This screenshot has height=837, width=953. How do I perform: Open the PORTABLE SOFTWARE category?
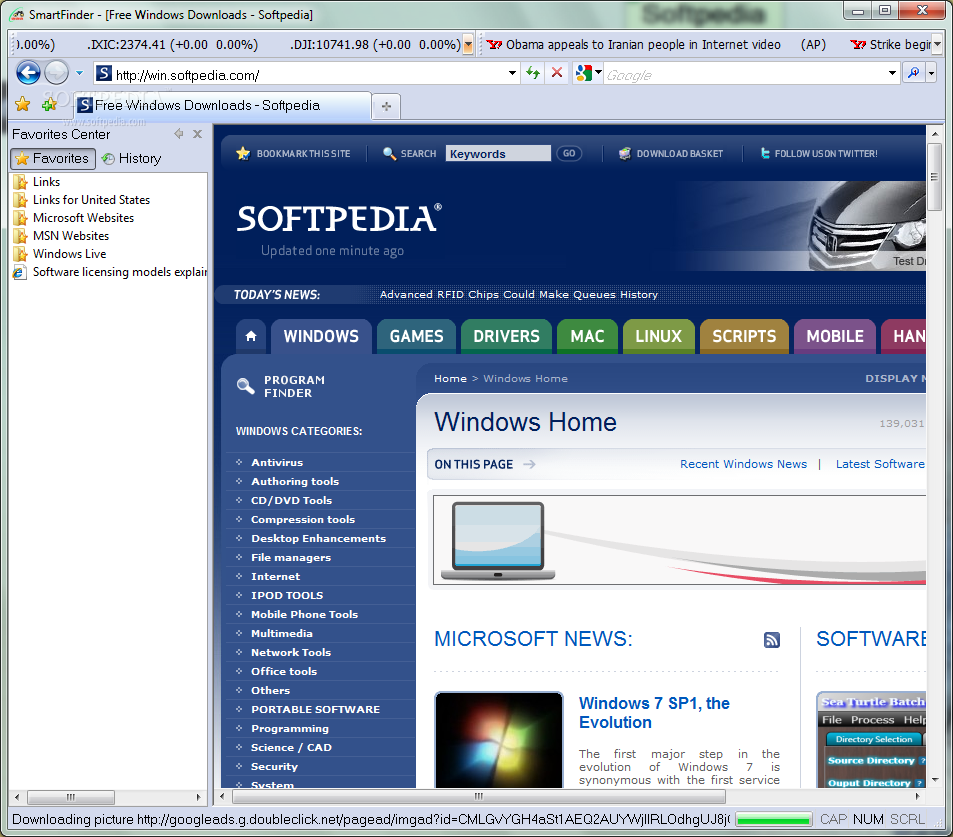(x=315, y=709)
